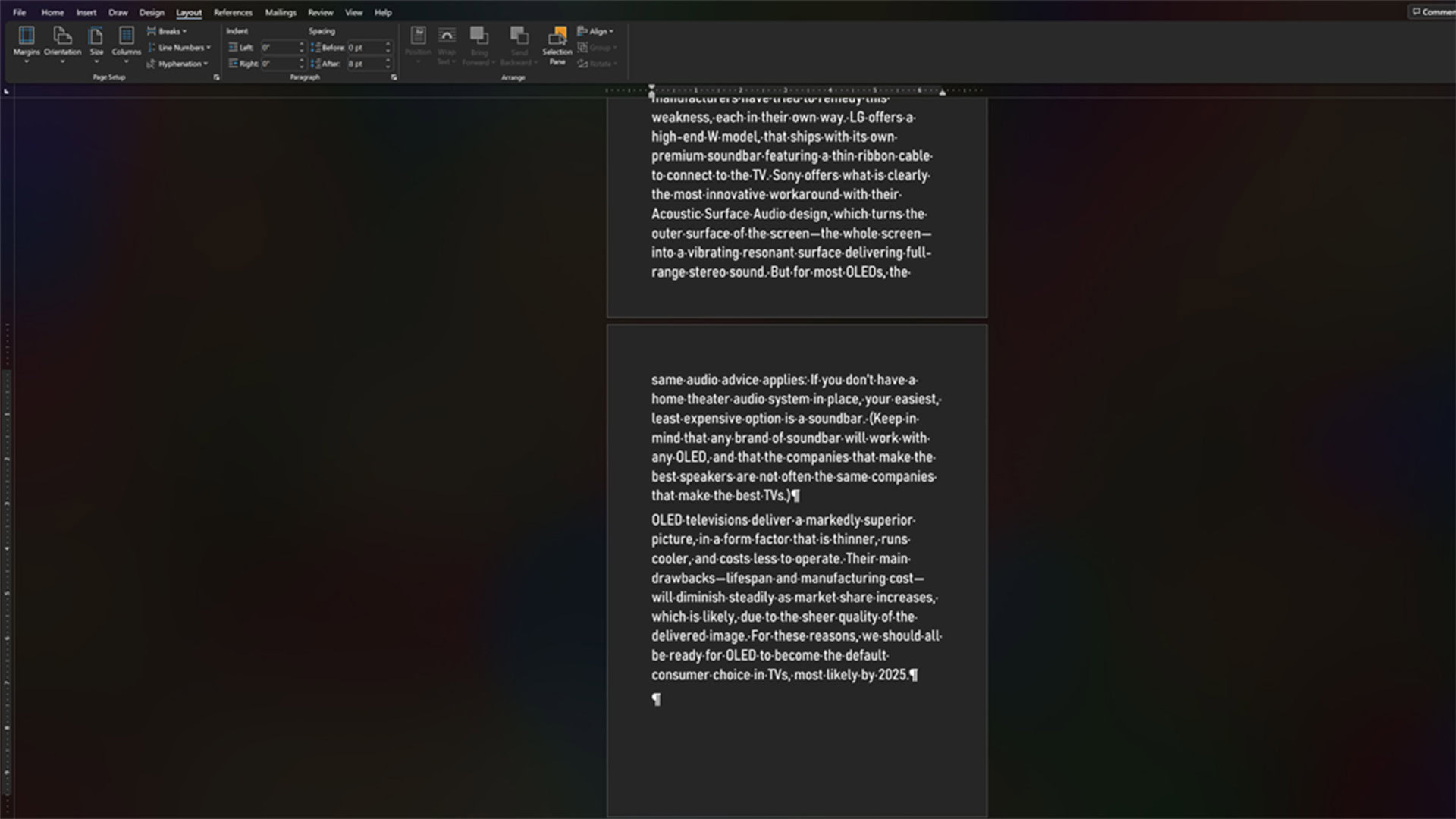The image size is (1456, 819).
Task: Increase Spacing Before with up arrow
Action: point(388,44)
